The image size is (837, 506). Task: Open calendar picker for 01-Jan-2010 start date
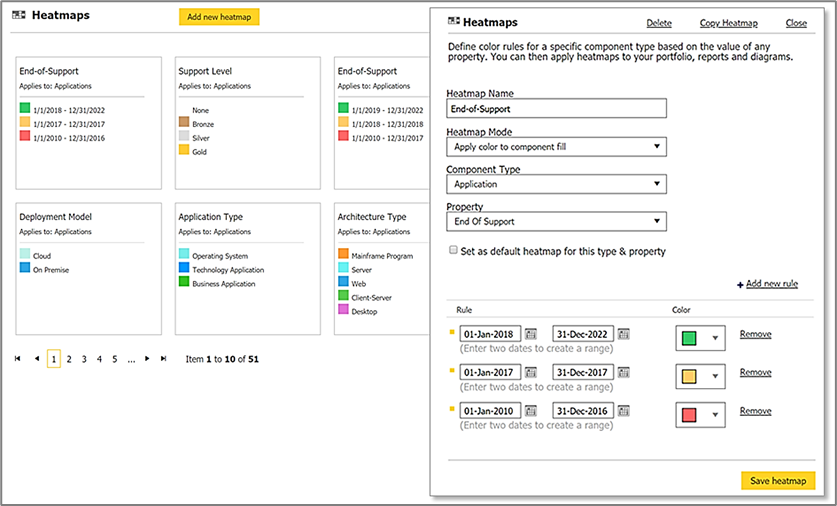point(531,411)
